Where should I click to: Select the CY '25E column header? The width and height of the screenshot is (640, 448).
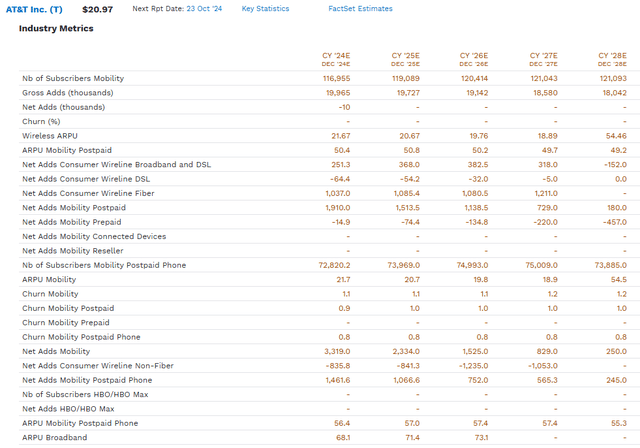point(406,57)
